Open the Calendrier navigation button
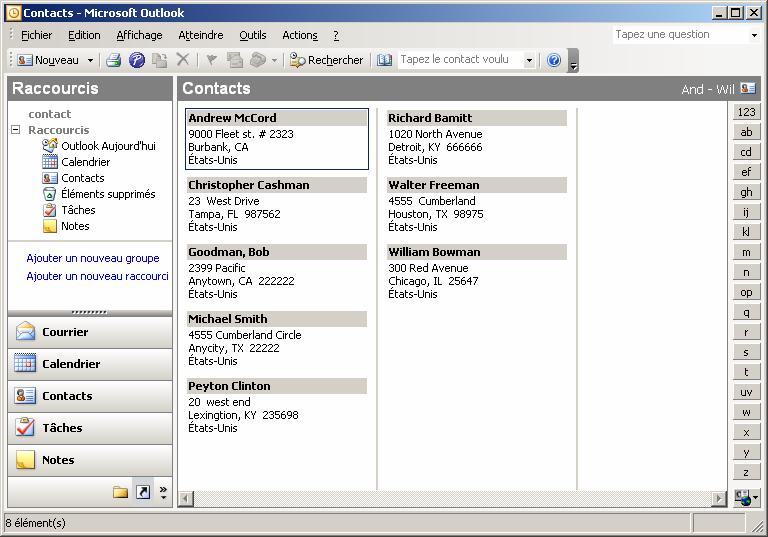The width and height of the screenshot is (768, 537). click(x=90, y=364)
